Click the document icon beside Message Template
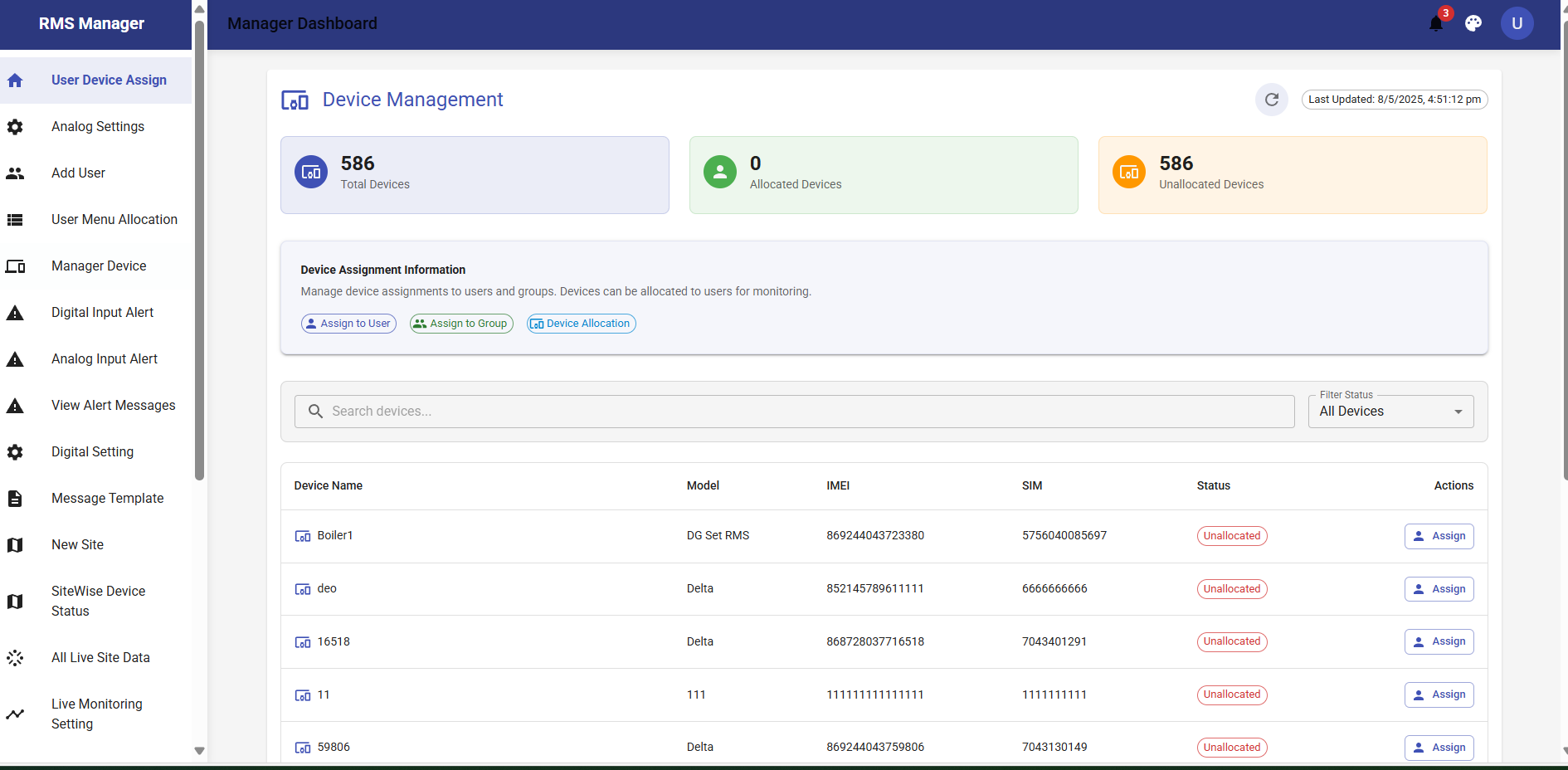 15,499
